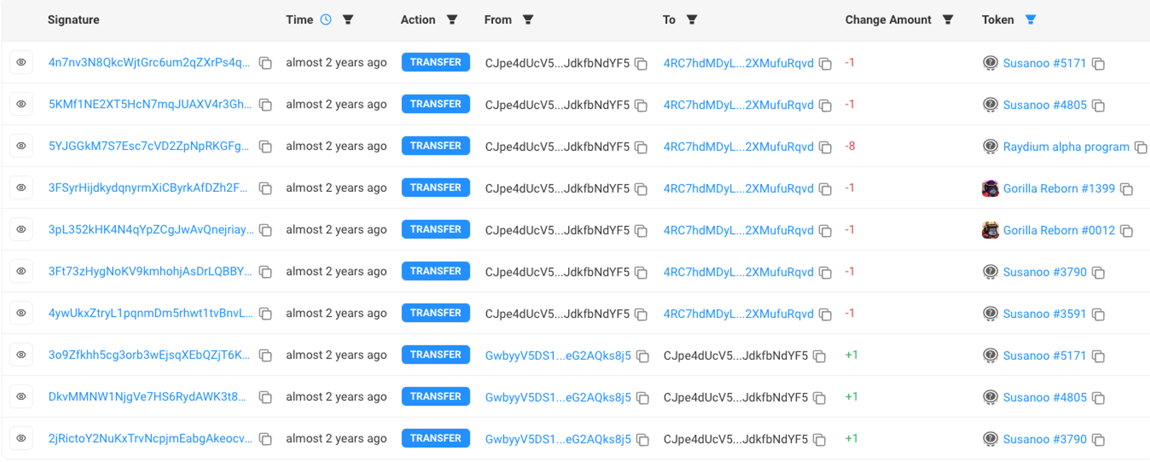This screenshot has height=462, width=1150.
Task: Copy signature DkvMMNW1NjgVe7HS6RydAWK3t8
Action: [x=265, y=398]
